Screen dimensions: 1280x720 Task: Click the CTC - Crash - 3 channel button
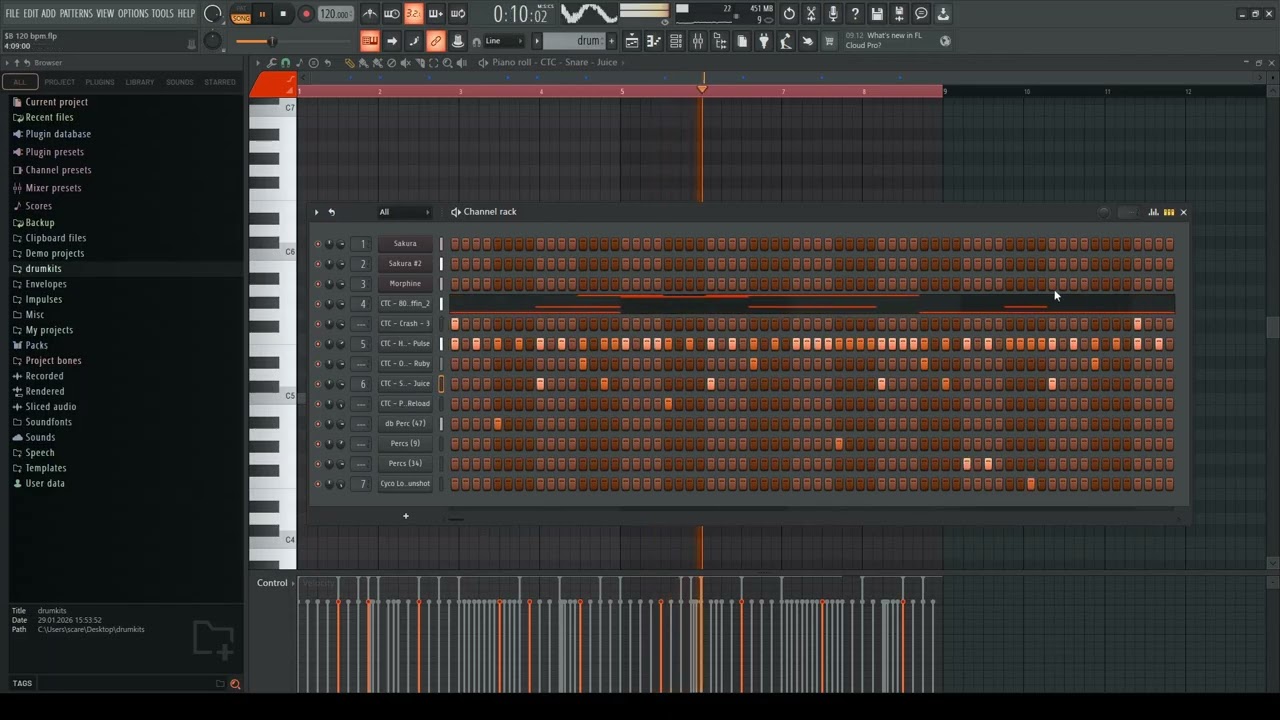[x=405, y=324]
